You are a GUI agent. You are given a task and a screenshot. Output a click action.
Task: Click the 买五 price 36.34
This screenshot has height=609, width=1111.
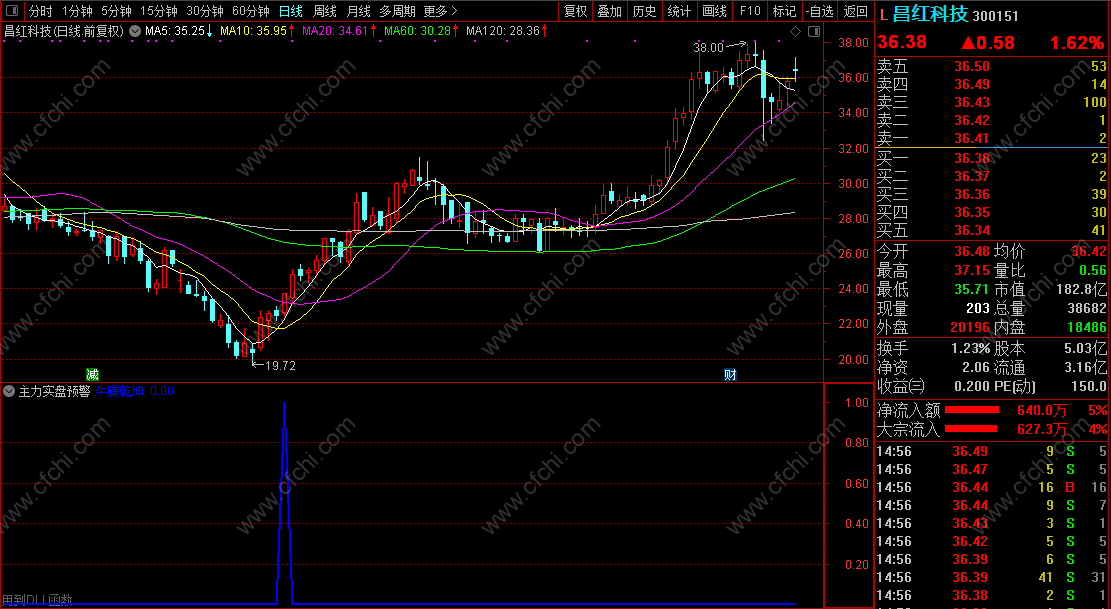[971, 229]
